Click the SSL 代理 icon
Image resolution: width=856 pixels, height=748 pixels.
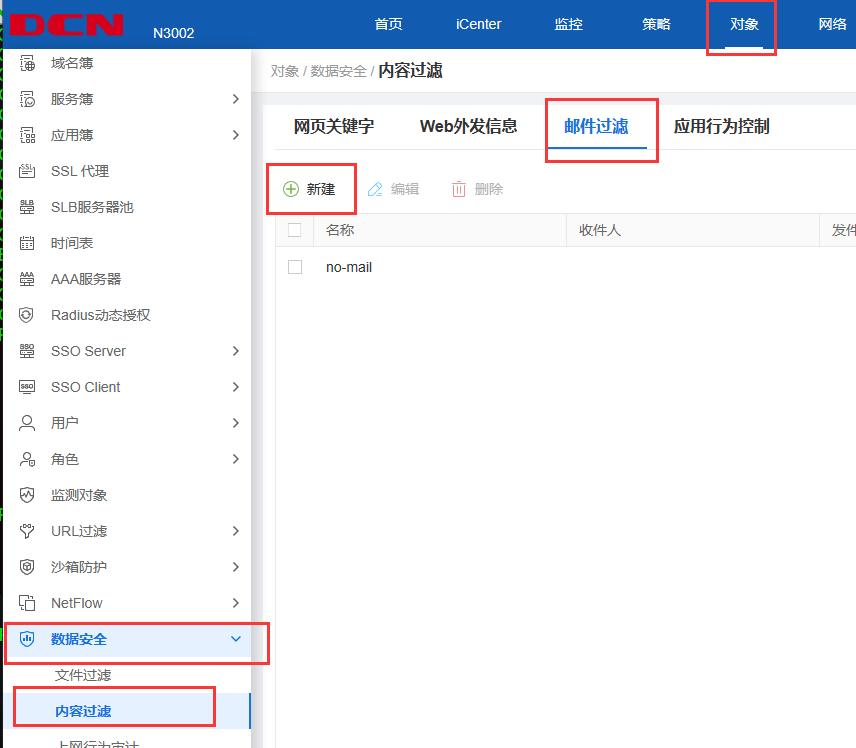pos(27,171)
